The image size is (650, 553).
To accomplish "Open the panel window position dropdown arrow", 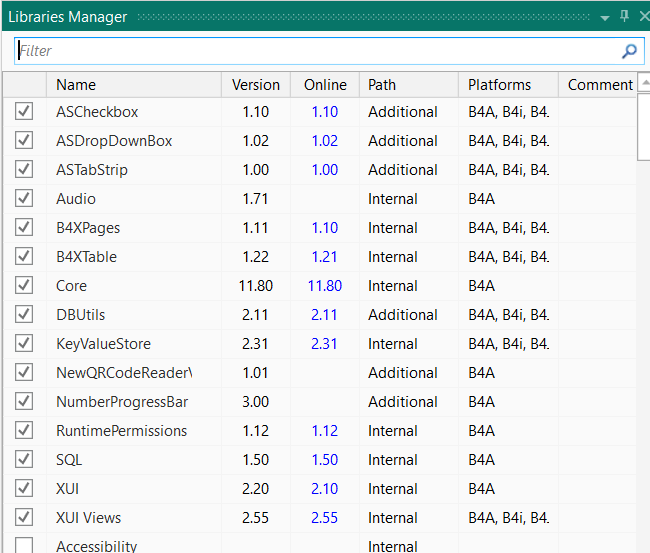I will 605,17.
